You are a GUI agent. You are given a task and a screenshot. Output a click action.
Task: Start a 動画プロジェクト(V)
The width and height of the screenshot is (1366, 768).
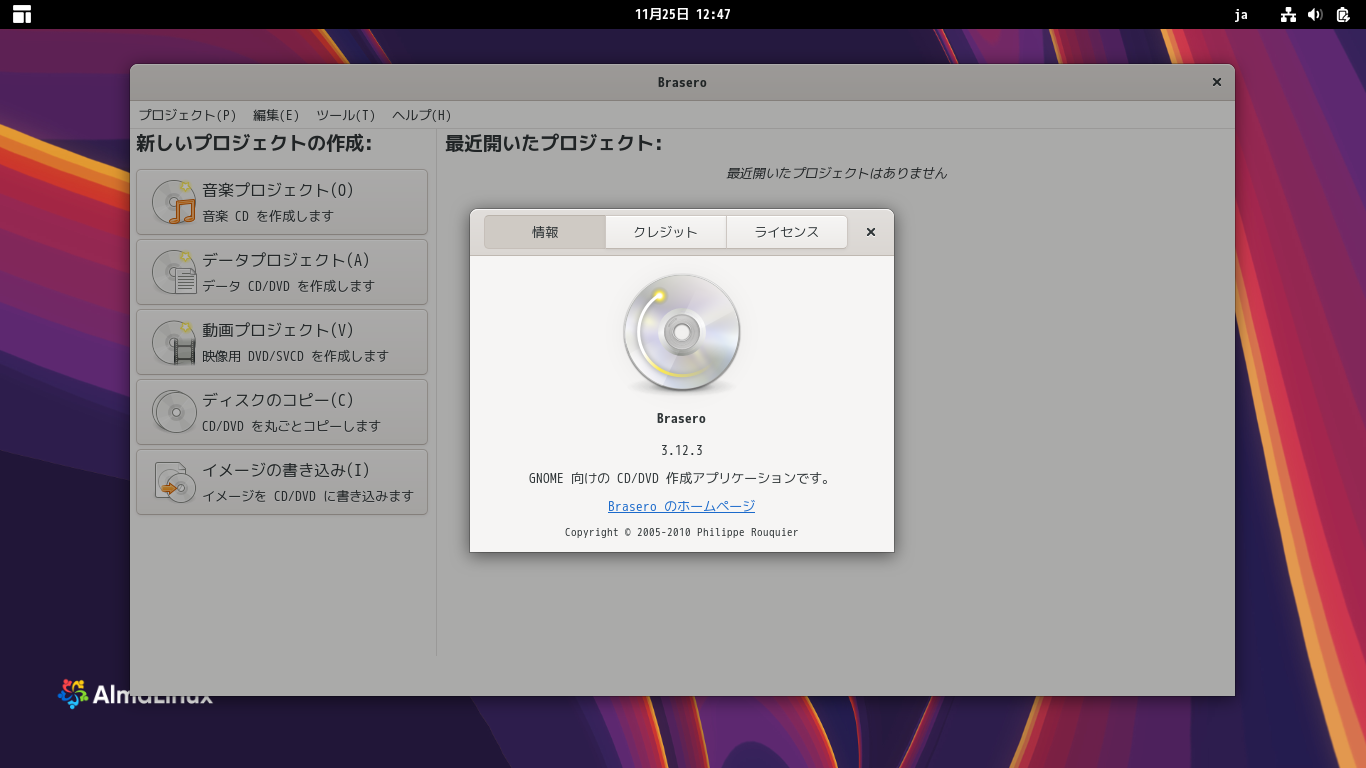click(x=282, y=342)
